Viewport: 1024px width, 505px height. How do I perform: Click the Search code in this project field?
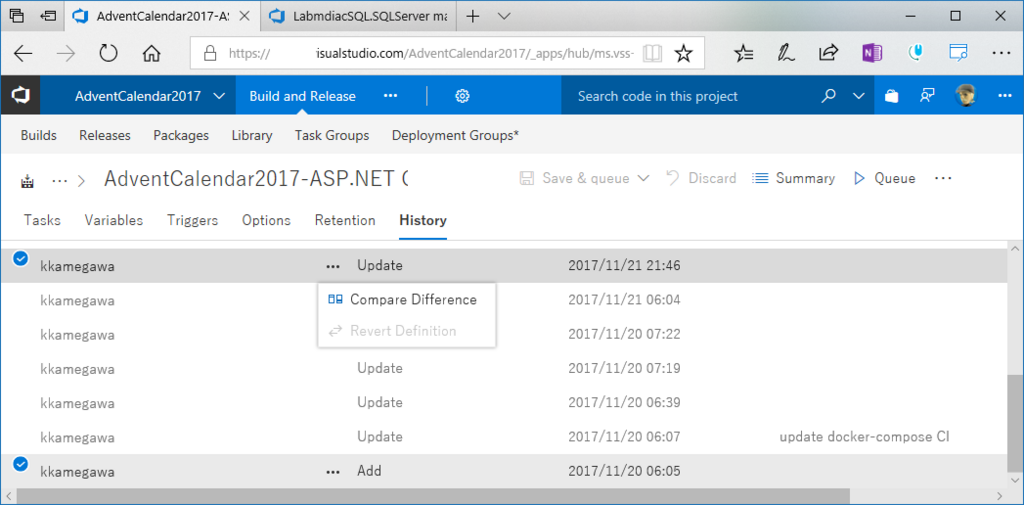690,96
